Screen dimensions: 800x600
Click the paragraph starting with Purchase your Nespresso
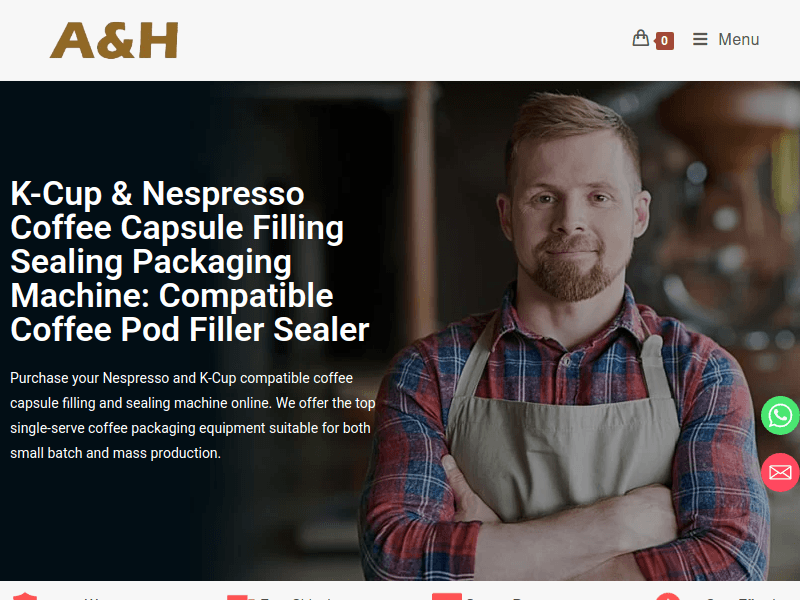click(192, 415)
